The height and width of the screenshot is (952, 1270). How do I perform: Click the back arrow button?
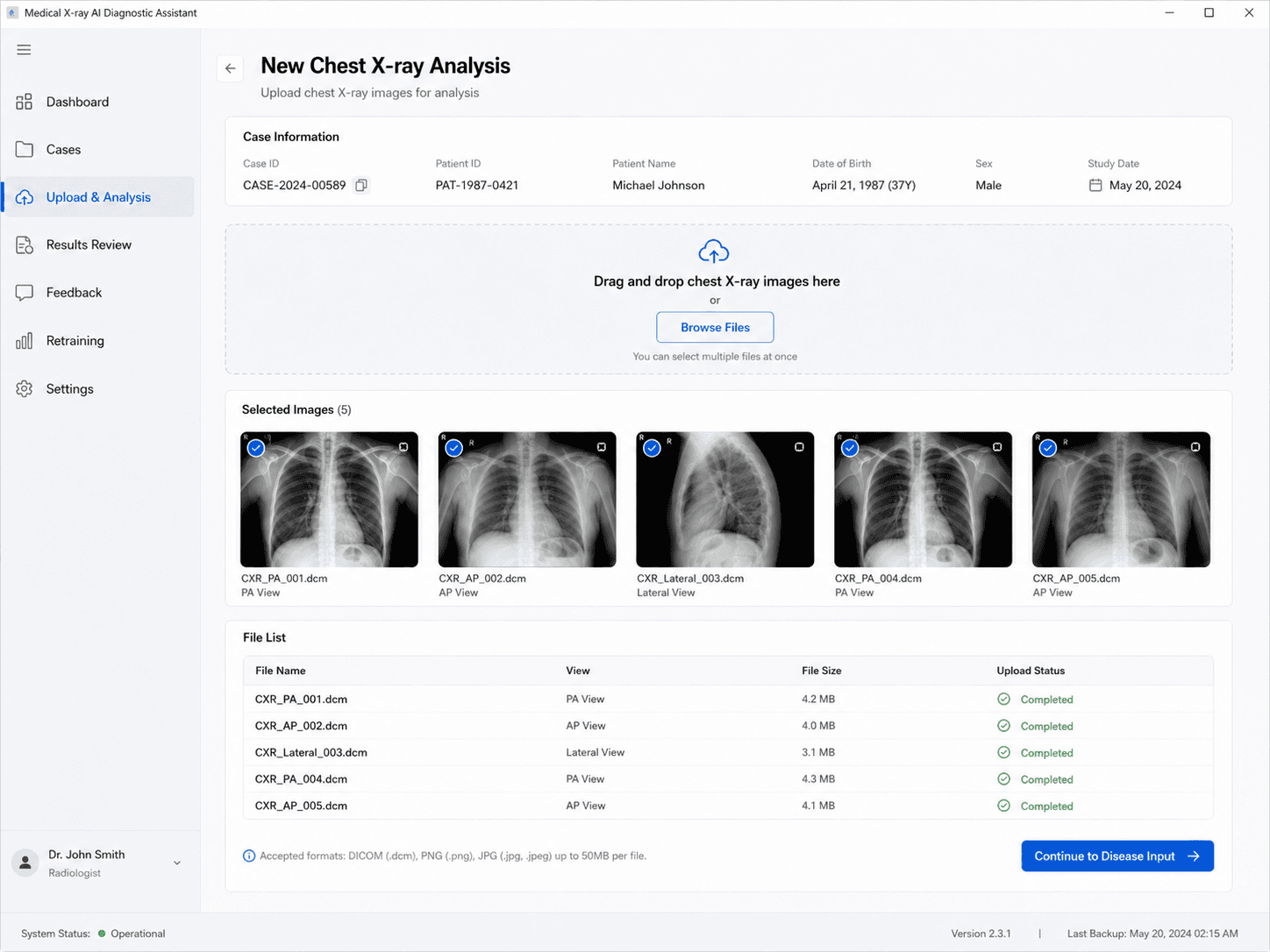click(231, 68)
